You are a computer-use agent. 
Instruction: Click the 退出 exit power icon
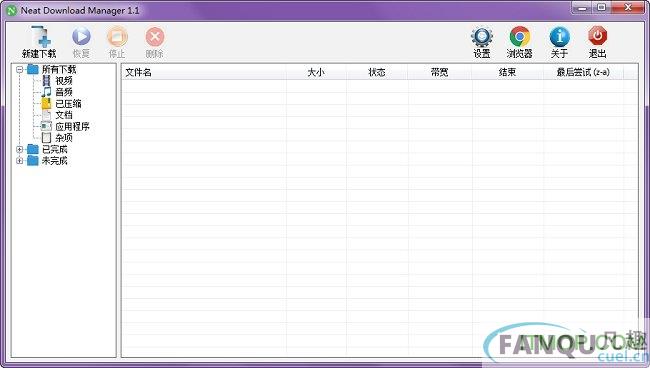point(597,36)
